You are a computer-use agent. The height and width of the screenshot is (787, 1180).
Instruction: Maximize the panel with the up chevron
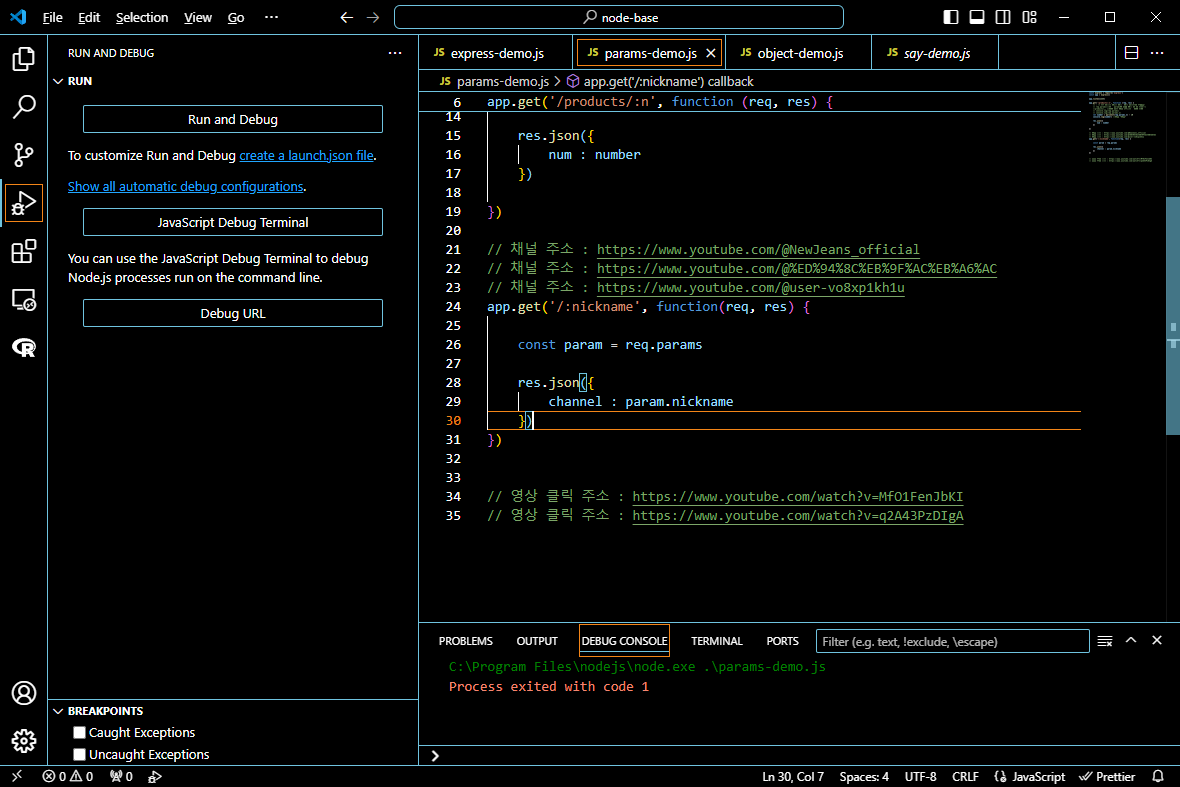[x=1131, y=640]
